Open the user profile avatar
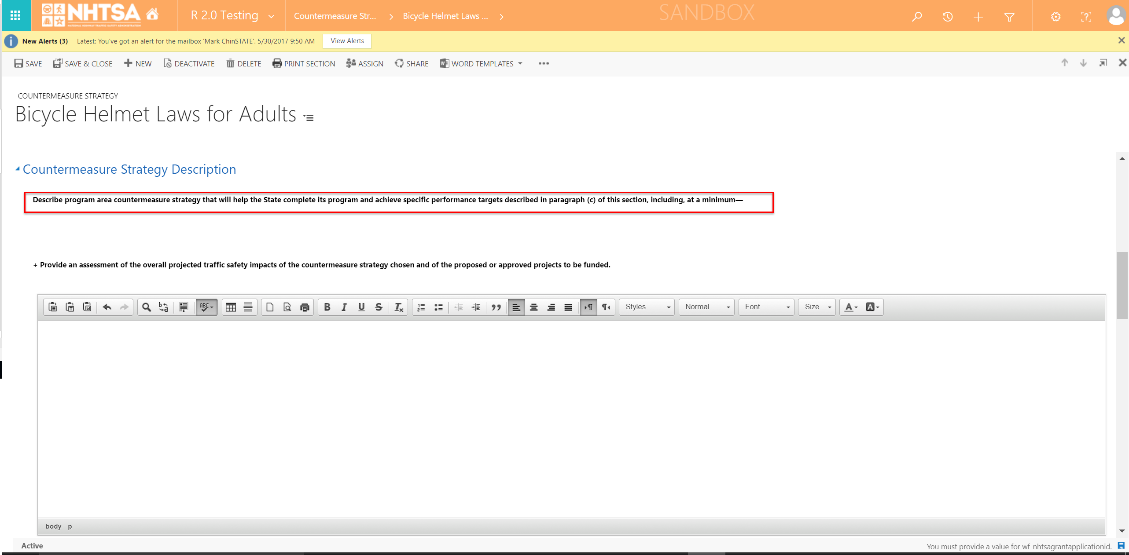Viewport: 1129px width, 555px height. (x=1115, y=17)
